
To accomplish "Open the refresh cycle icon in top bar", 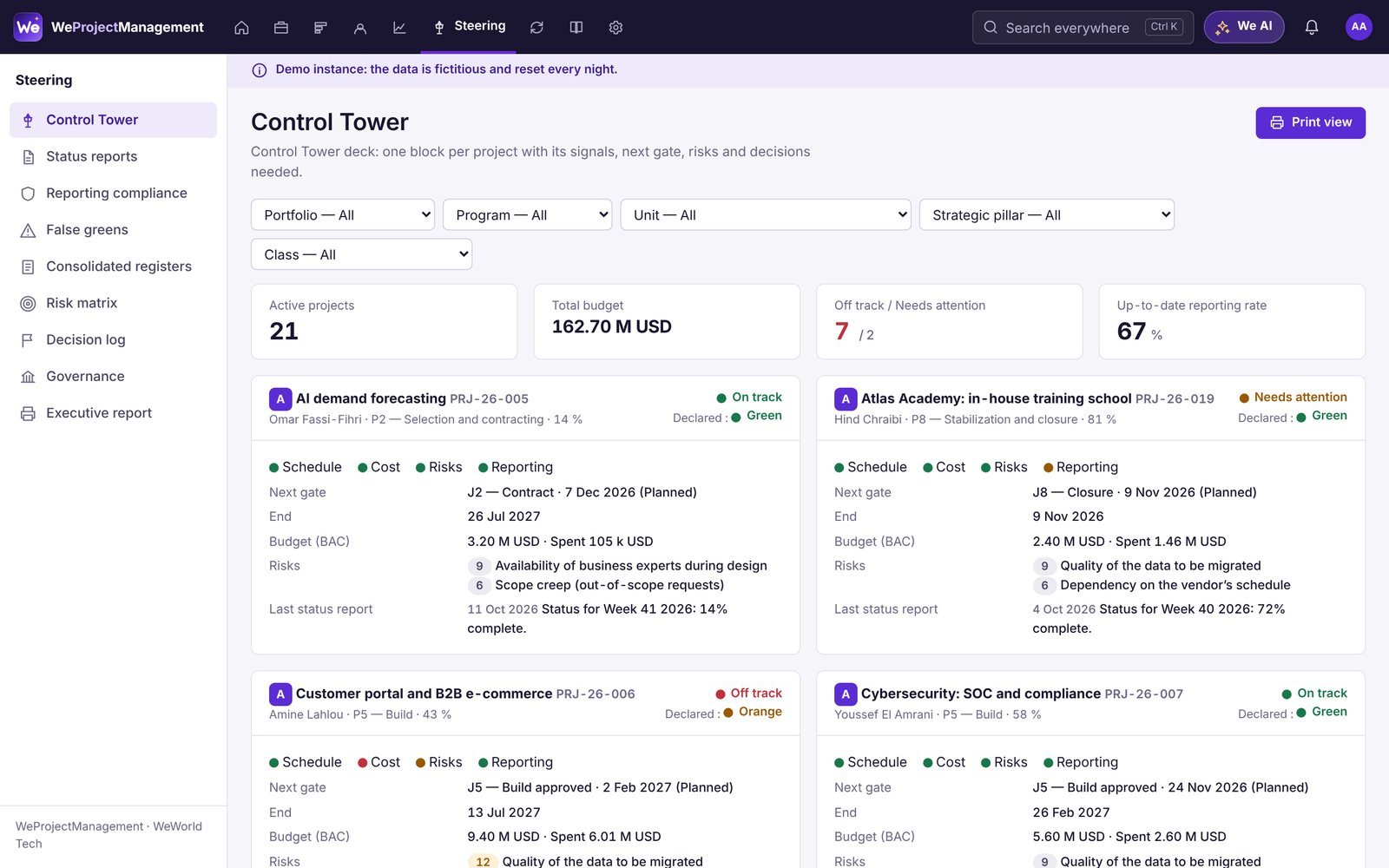I will pos(537,28).
